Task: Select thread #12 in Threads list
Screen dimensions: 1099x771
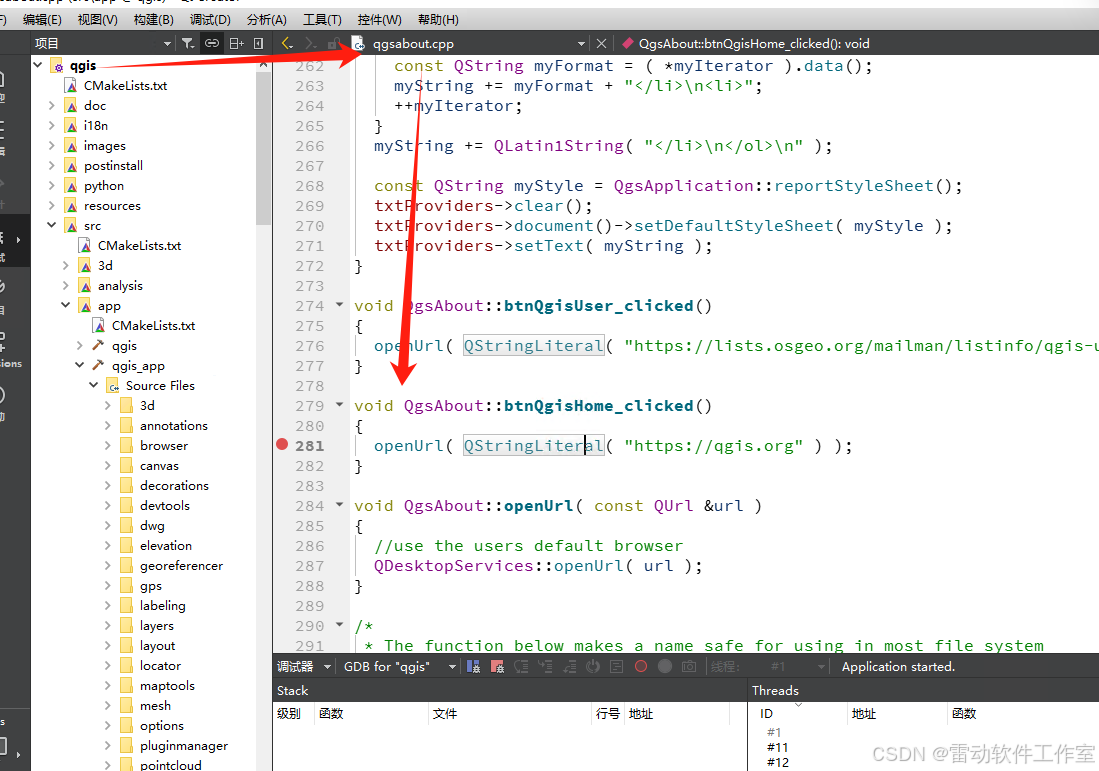Action: point(777,762)
